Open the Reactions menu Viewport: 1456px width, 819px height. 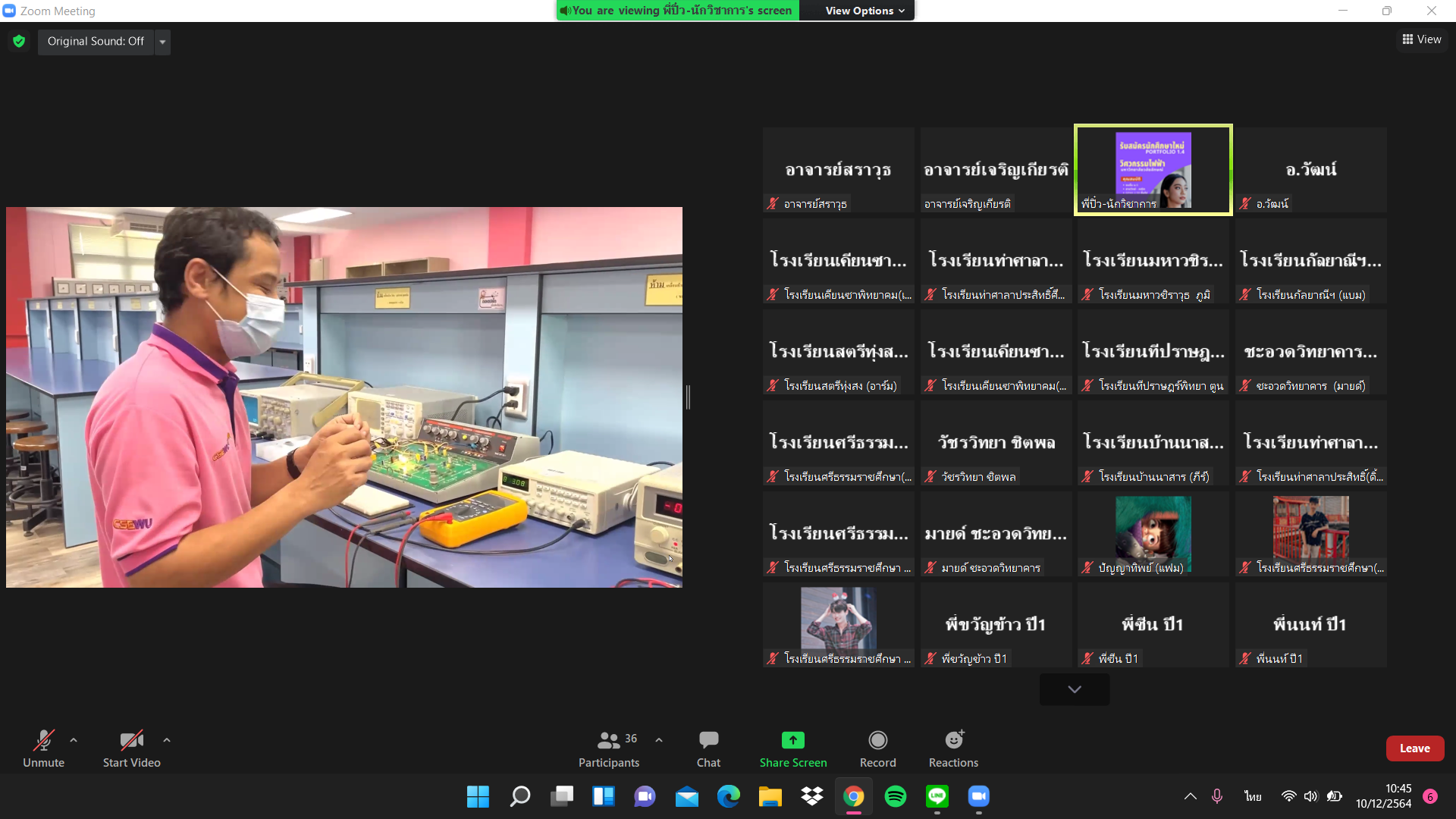click(953, 740)
